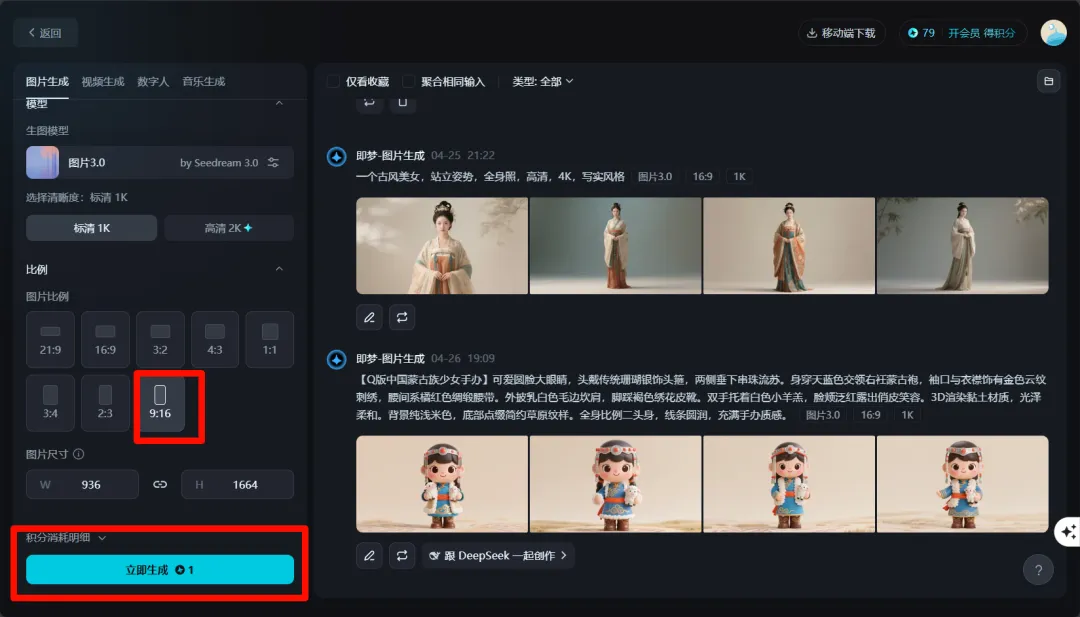The height and width of the screenshot is (617, 1080).
Task: Click the width field showing 936
Action: [83, 485]
